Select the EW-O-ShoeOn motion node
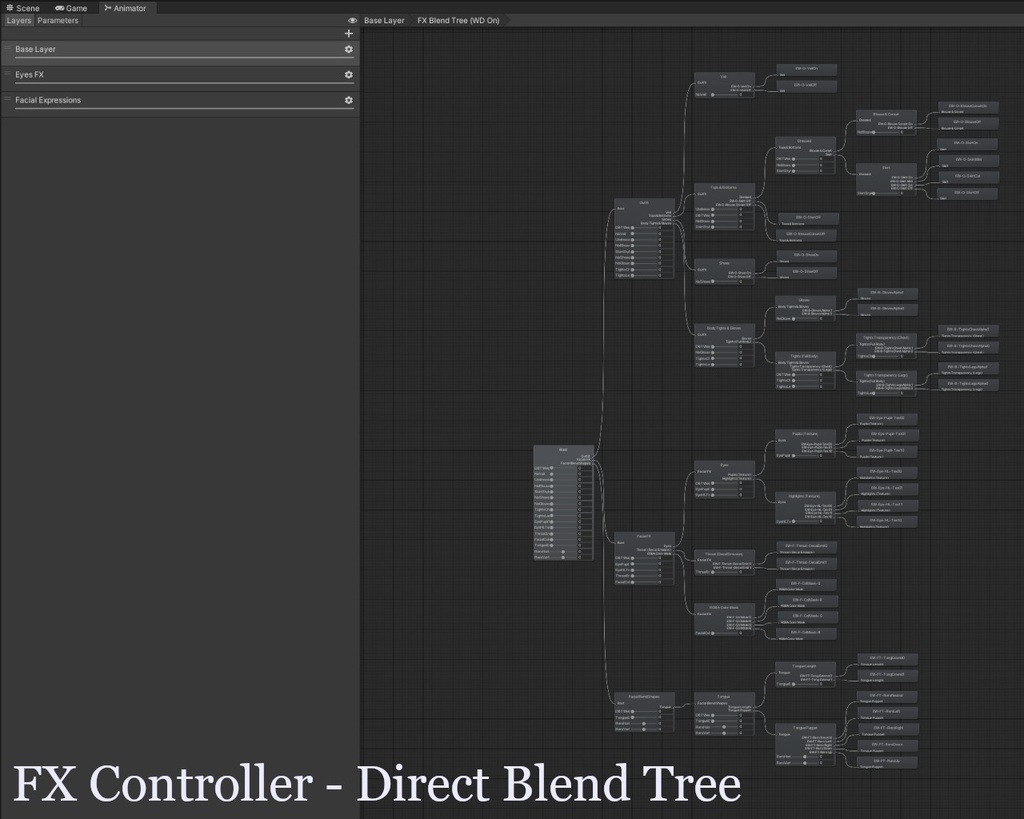The width and height of the screenshot is (1024, 819). 806,255
